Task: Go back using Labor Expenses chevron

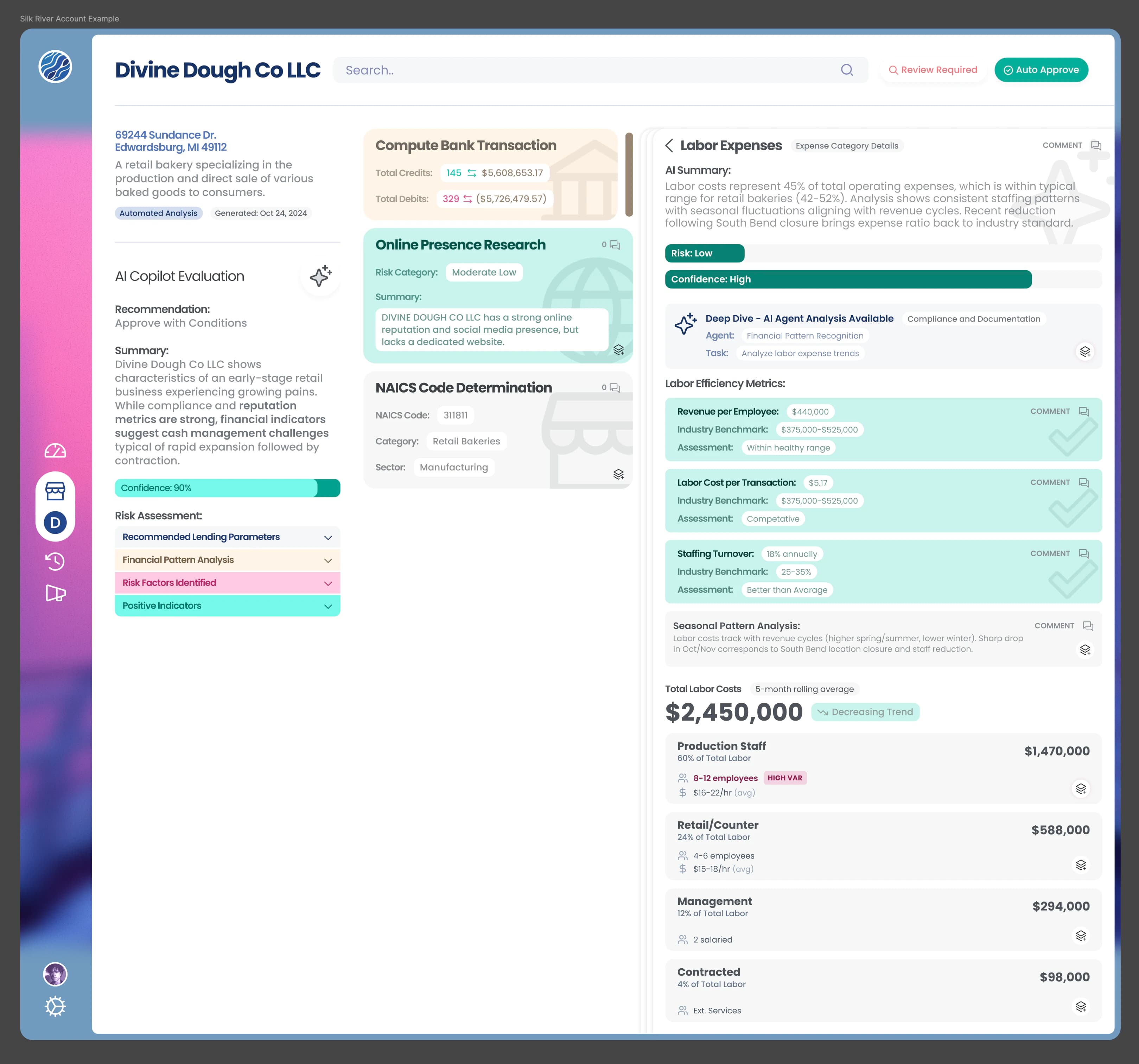Action: (669, 146)
